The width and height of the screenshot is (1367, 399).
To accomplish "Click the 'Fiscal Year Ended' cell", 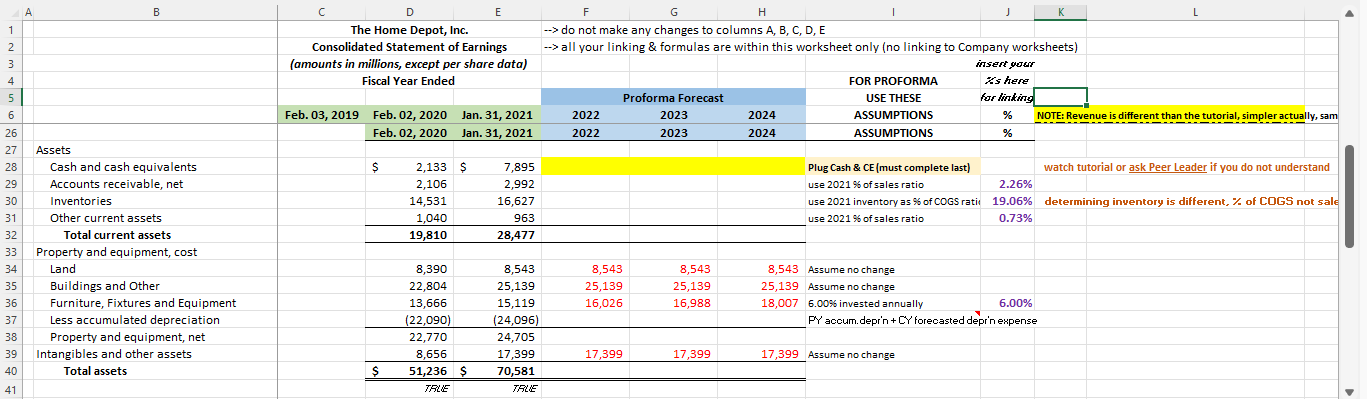I will pyautogui.click(x=408, y=81).
